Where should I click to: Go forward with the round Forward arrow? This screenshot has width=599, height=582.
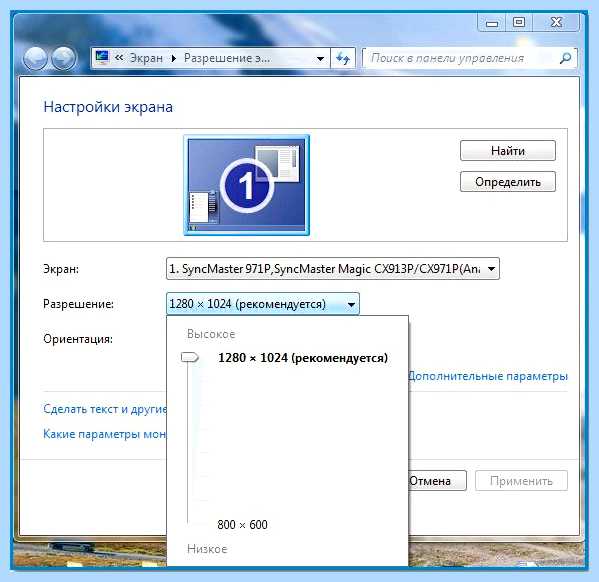[x=63, y=58]
